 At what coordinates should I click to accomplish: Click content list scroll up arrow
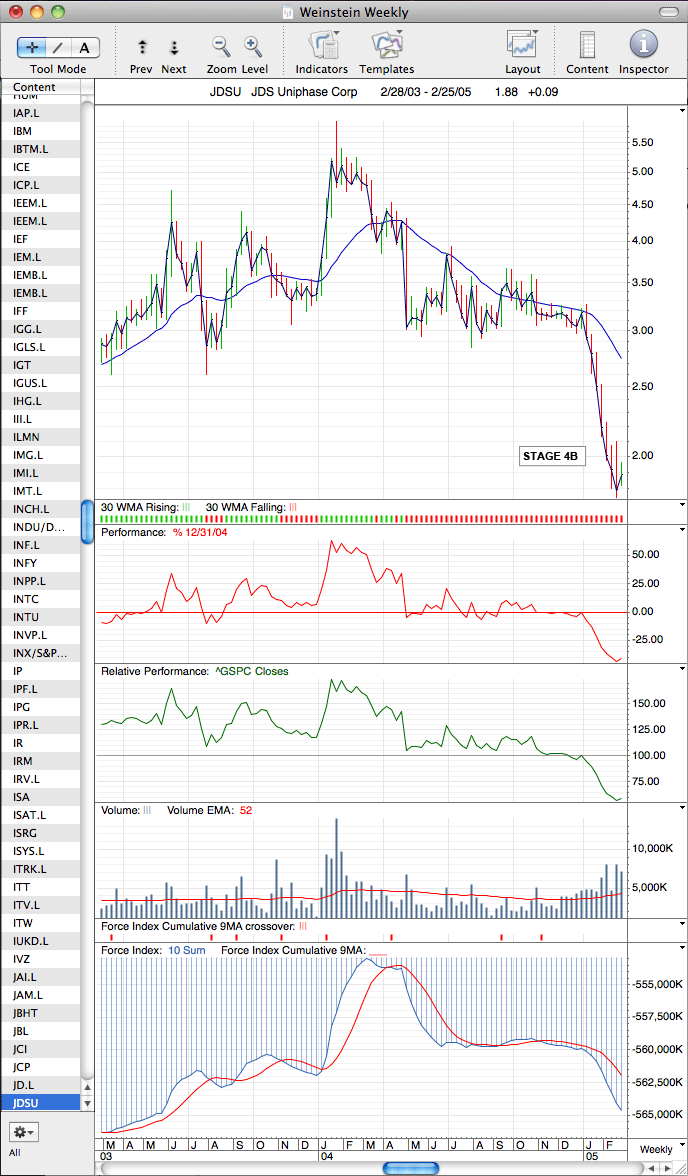pyautogui.click(x=87, y=1087)
